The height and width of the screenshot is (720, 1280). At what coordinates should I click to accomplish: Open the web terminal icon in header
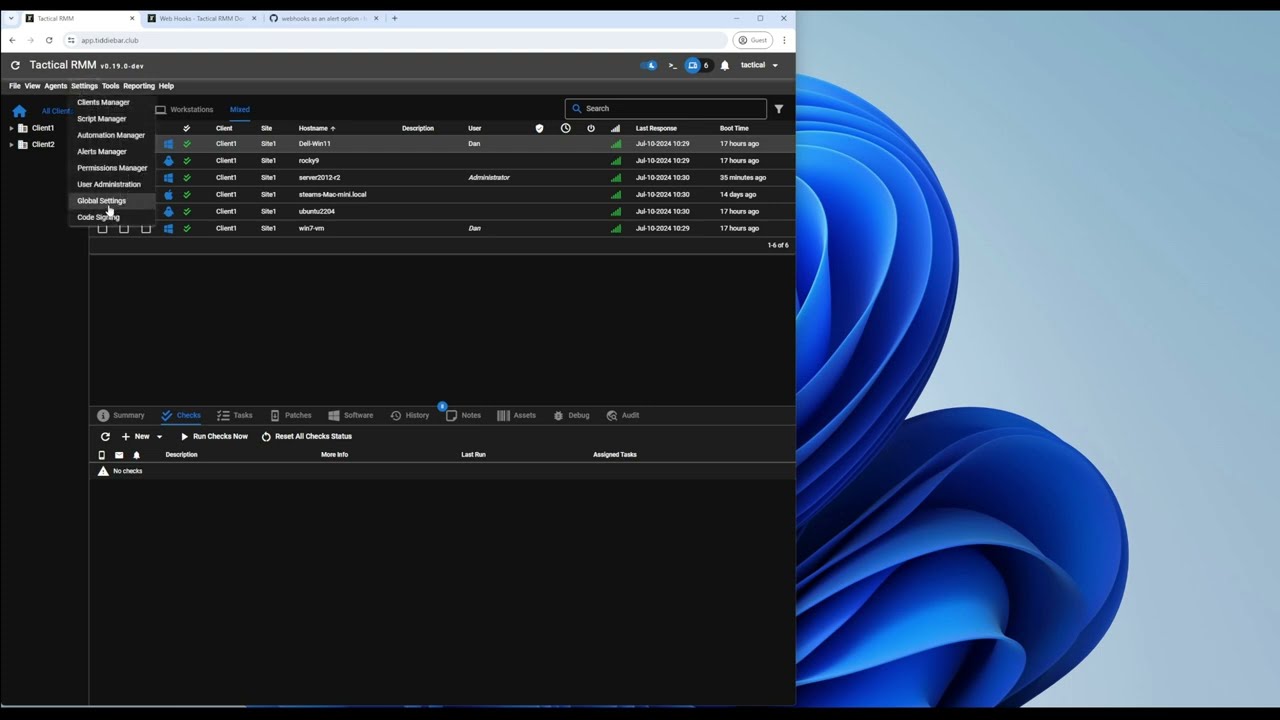click(672, 65)
